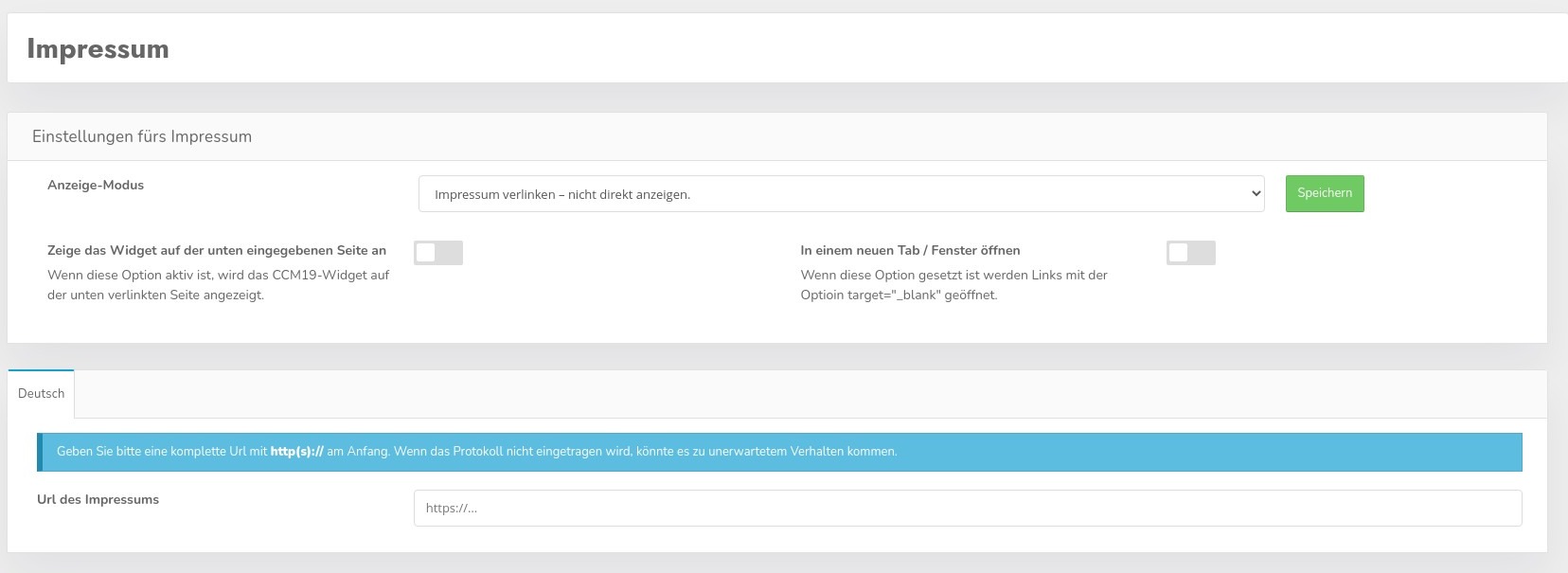Click the 'Url des Impressums' label
The image size is (1568, 573).
click(x=98, y=500)
